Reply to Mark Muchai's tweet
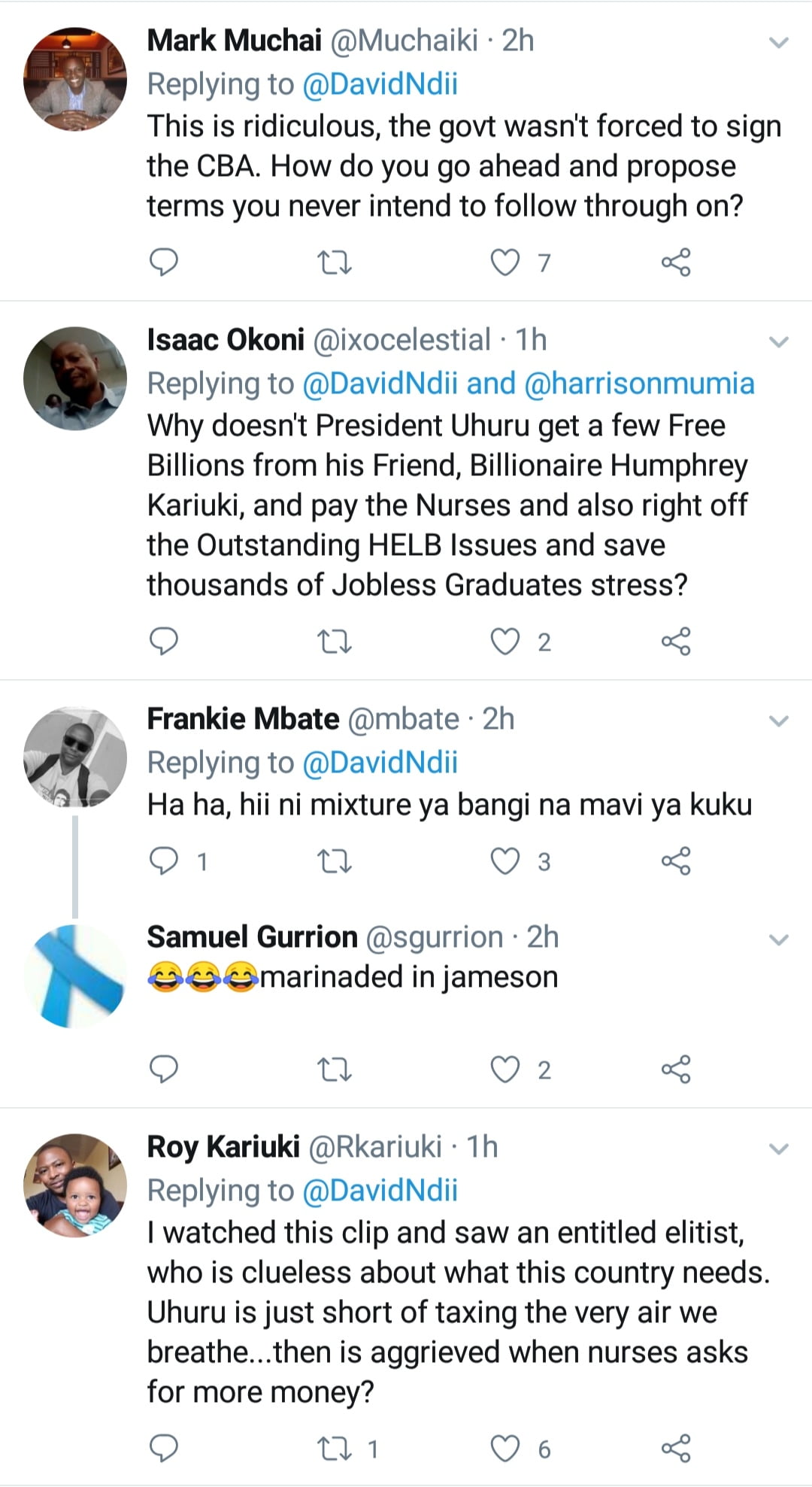 (164, 262)
